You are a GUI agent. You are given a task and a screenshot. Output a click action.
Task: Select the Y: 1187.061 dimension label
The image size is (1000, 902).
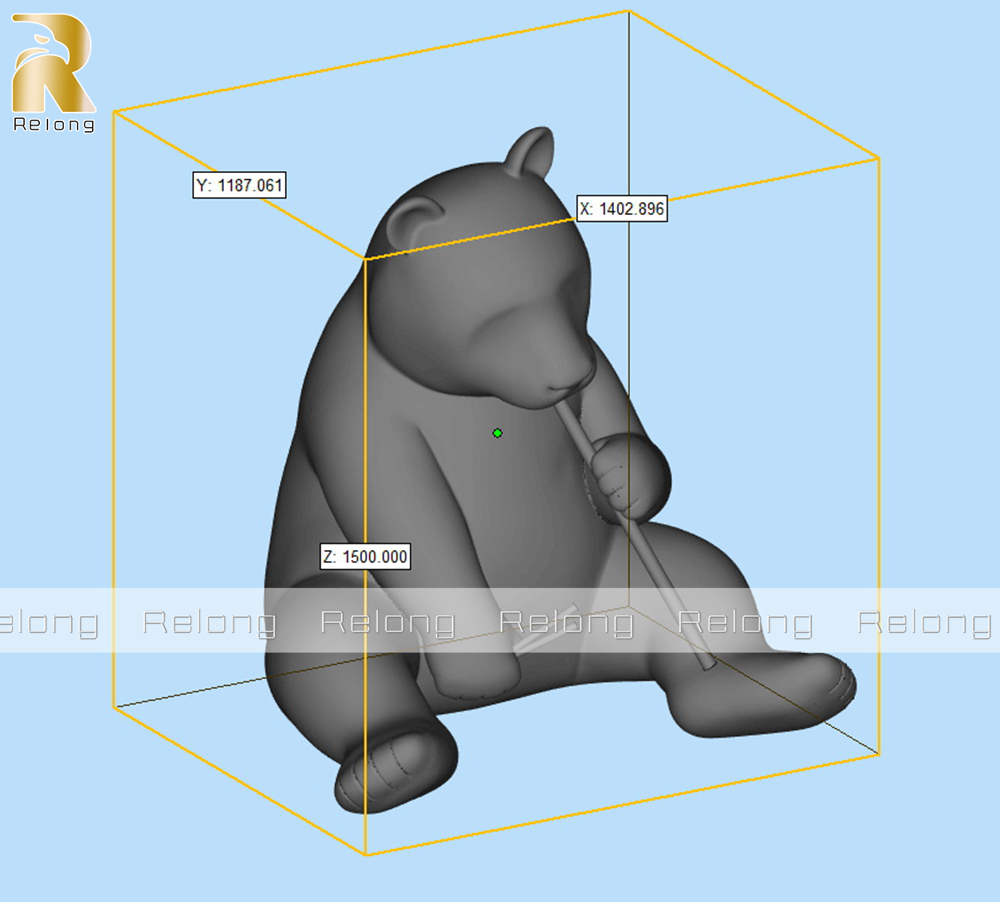click(240, 185)
